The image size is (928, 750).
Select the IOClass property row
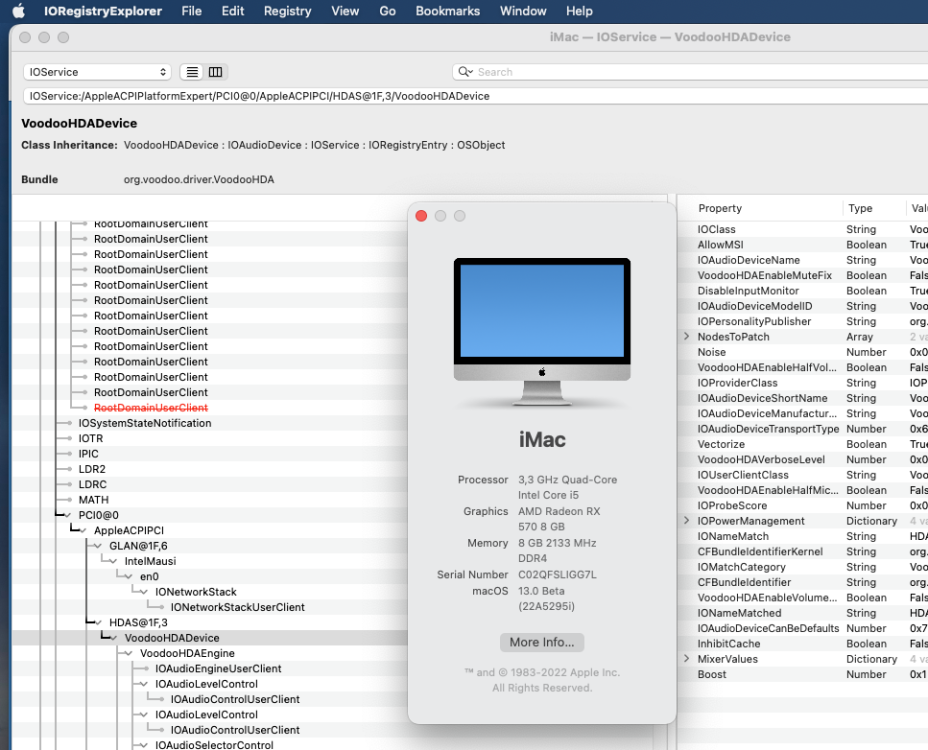[804, 229]
